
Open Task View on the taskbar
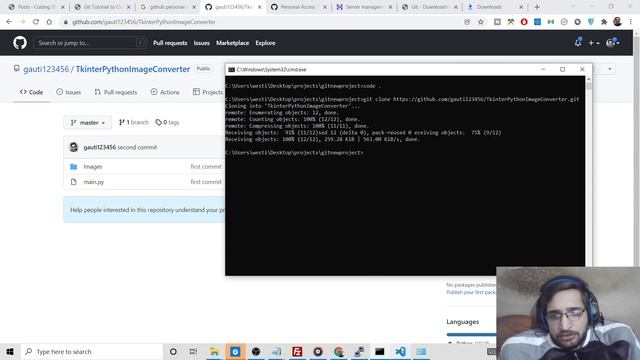193,351
